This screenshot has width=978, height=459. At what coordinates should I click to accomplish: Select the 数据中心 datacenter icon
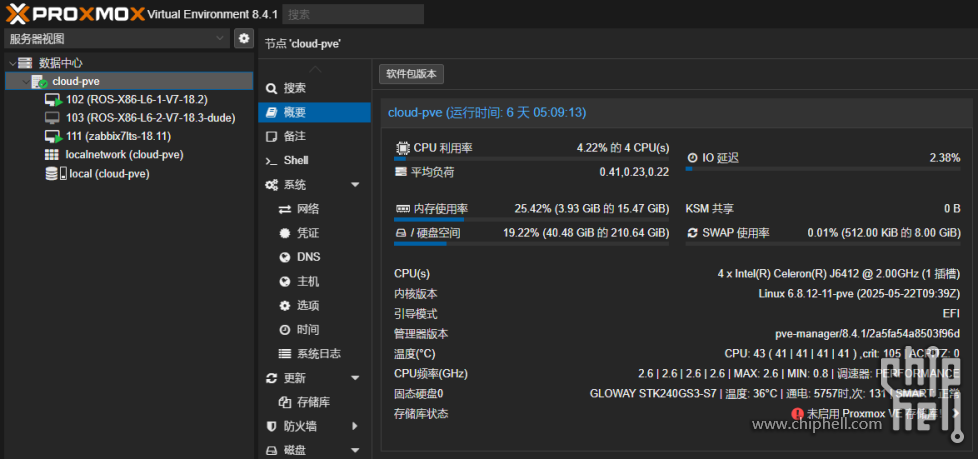[25, 63]
